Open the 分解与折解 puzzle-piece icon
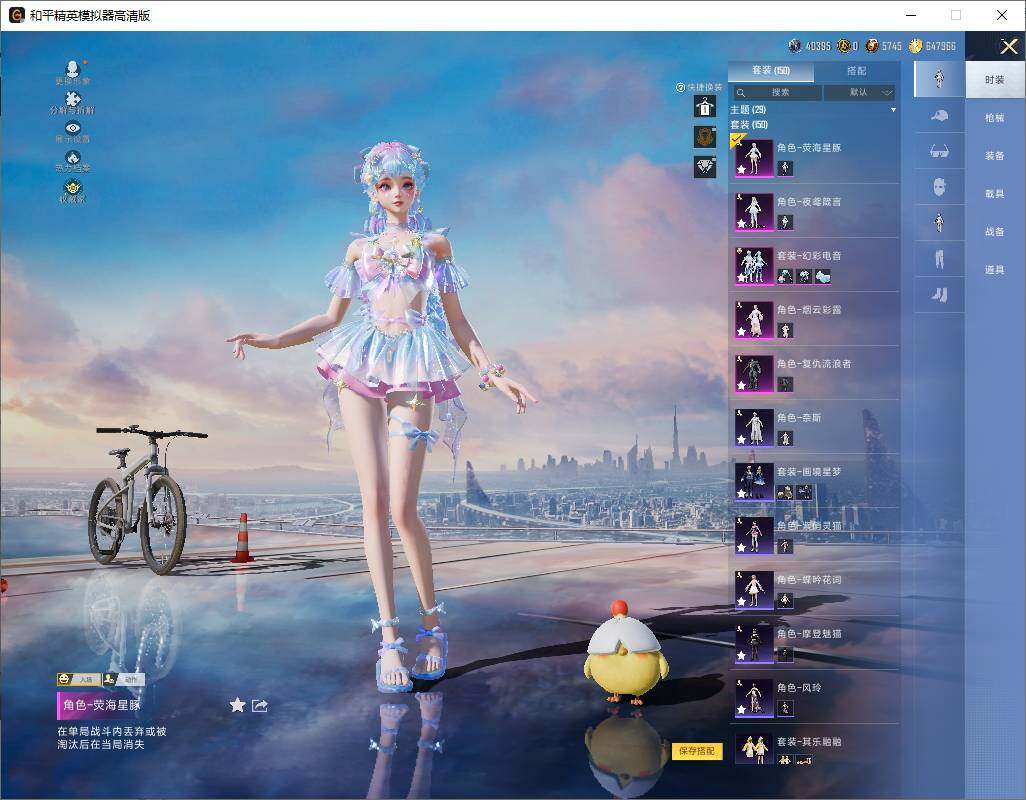 (73, 99)
